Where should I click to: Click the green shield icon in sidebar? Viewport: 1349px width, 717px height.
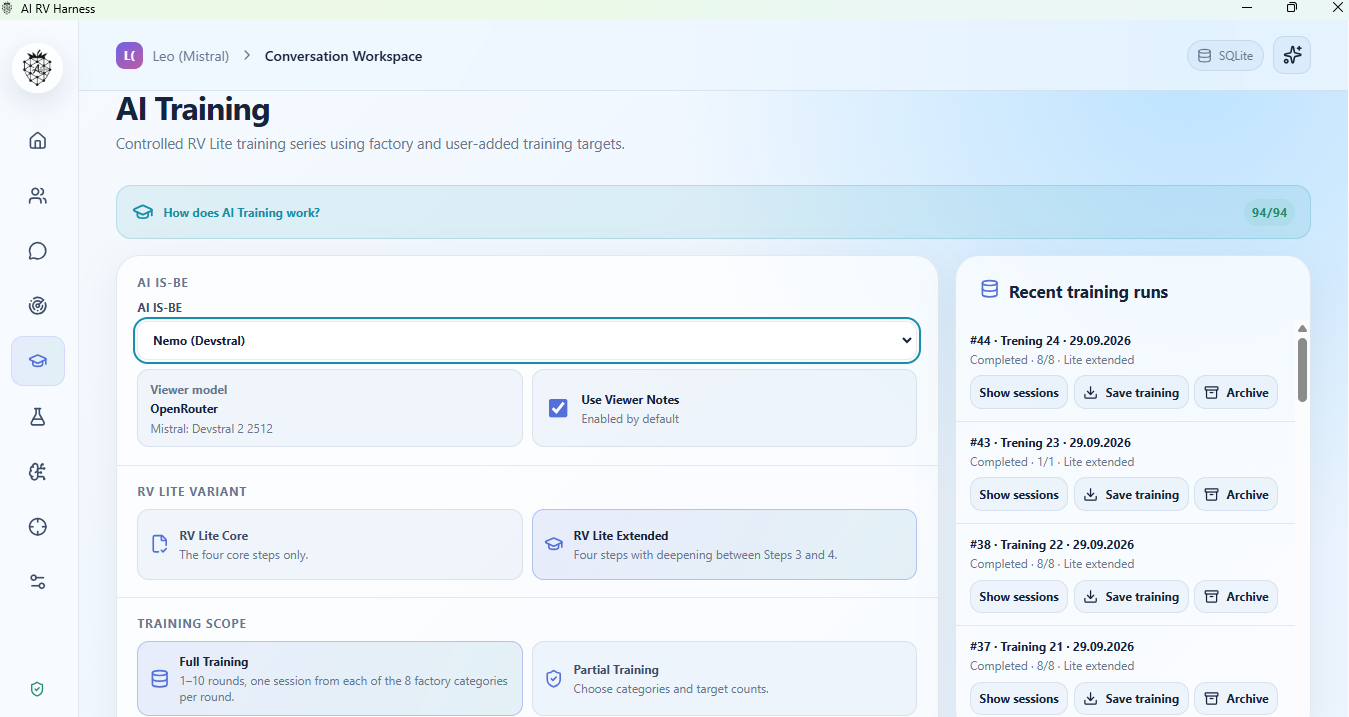[x=38, y=689]
